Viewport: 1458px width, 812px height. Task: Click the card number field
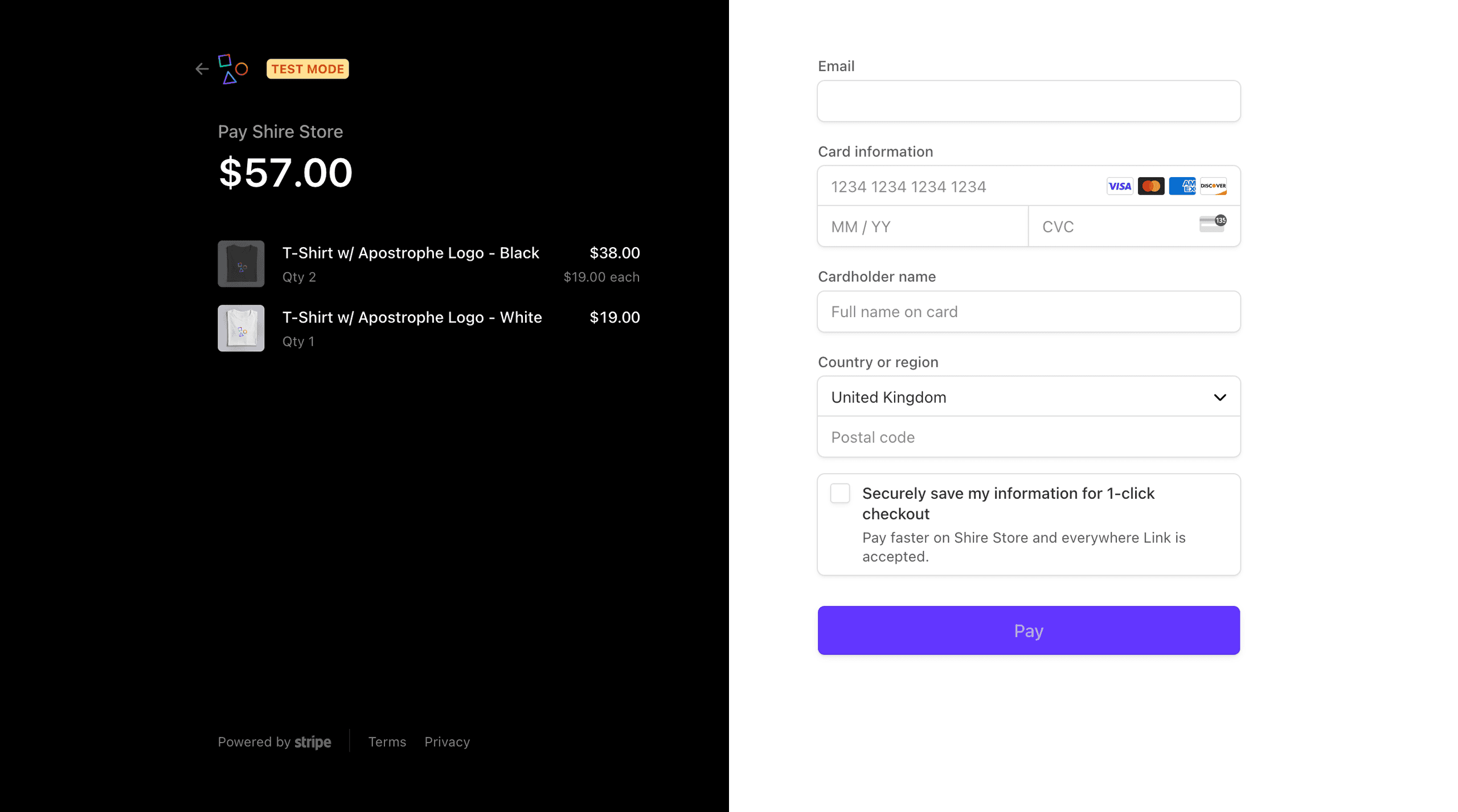tap(957, 187)
